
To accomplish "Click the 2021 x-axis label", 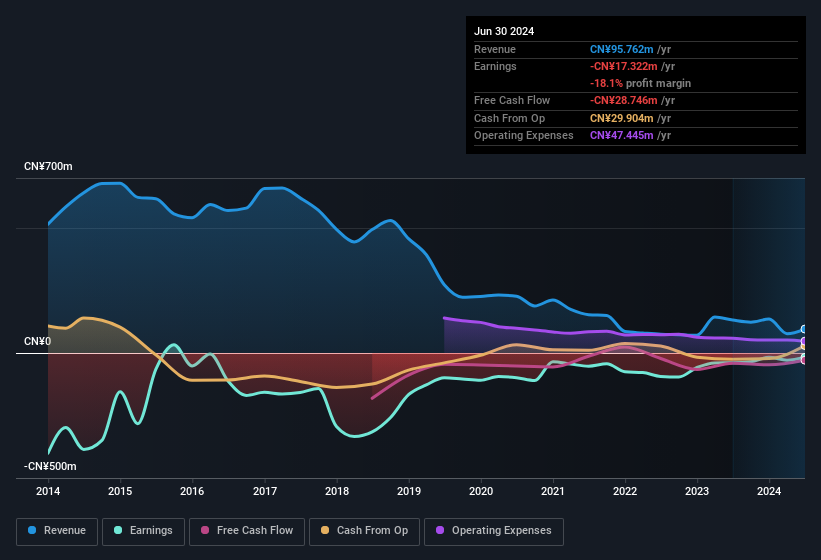I will [553, 491].
